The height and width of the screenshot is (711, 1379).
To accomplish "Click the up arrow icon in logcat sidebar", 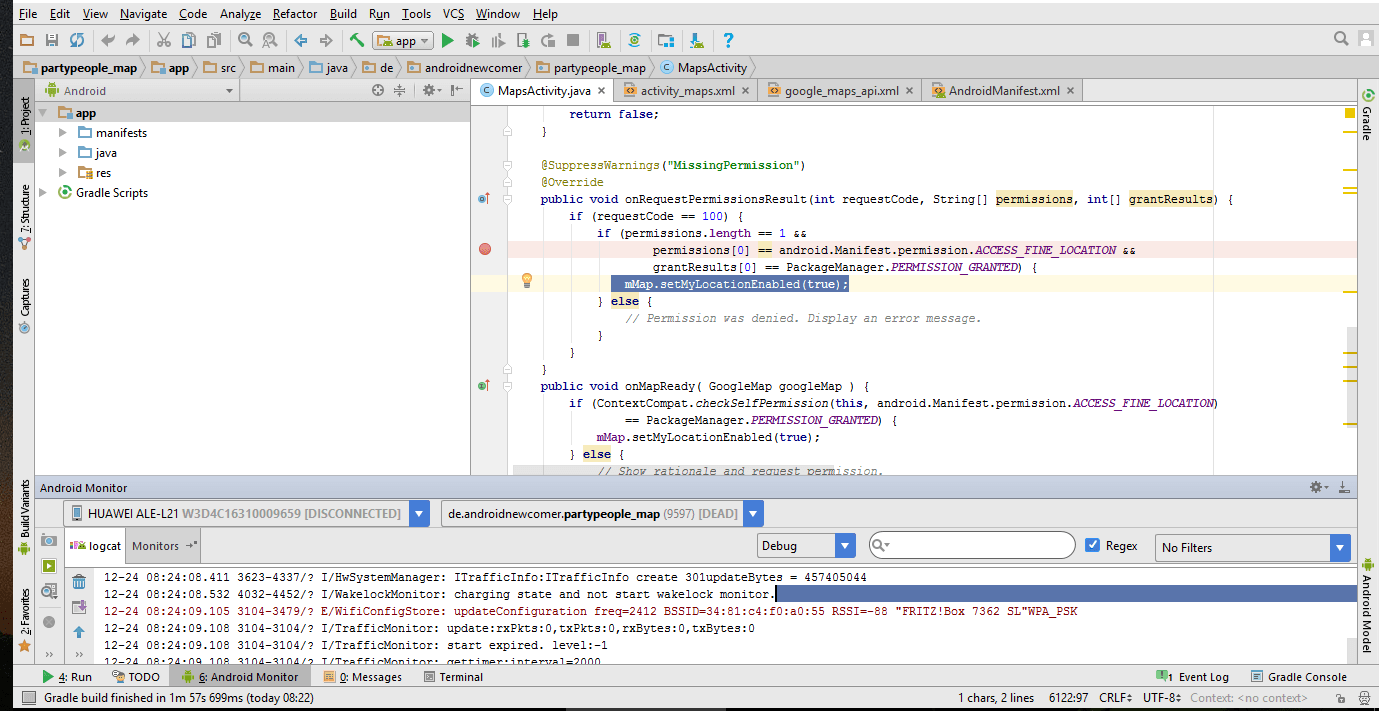I will (x=79, y=632).
